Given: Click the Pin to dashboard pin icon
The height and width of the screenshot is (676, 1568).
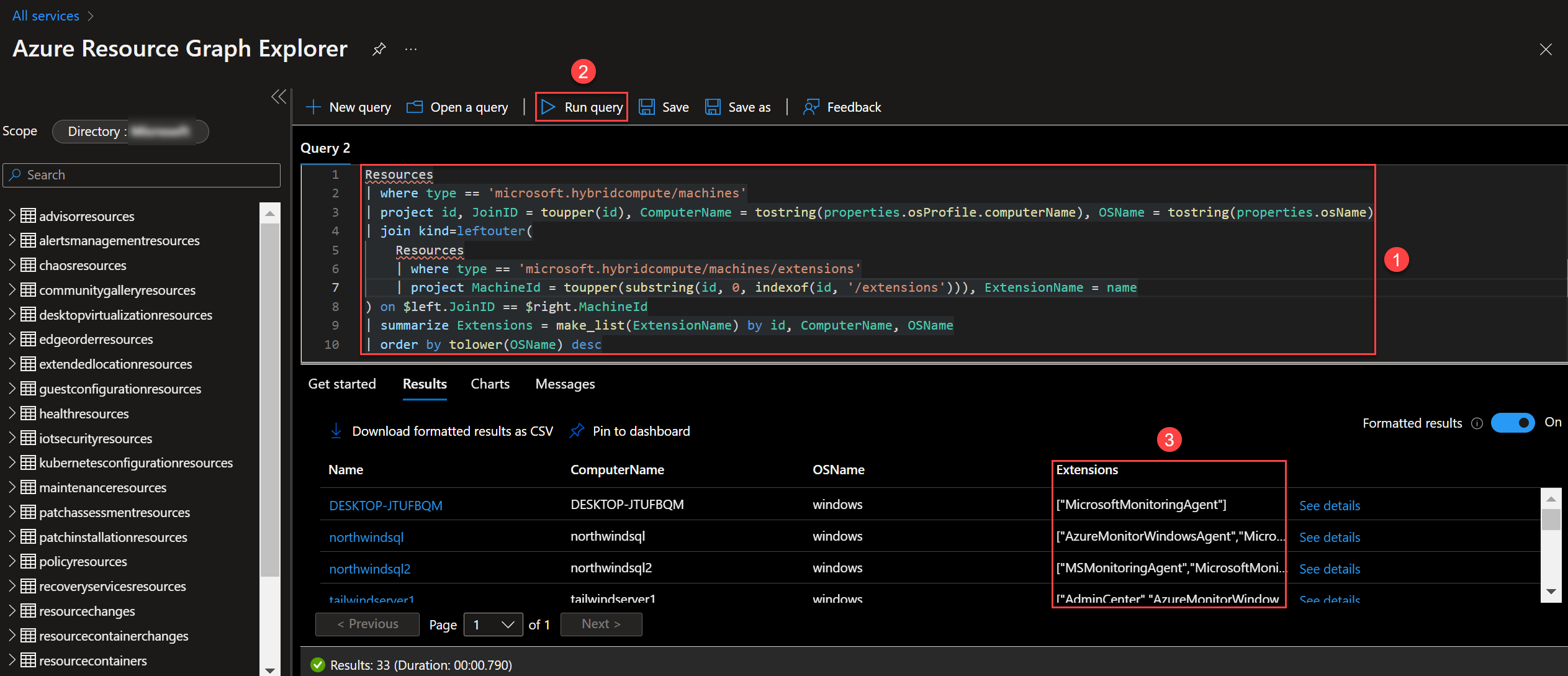Looking at the screenshot, I should tap(577, 431).
